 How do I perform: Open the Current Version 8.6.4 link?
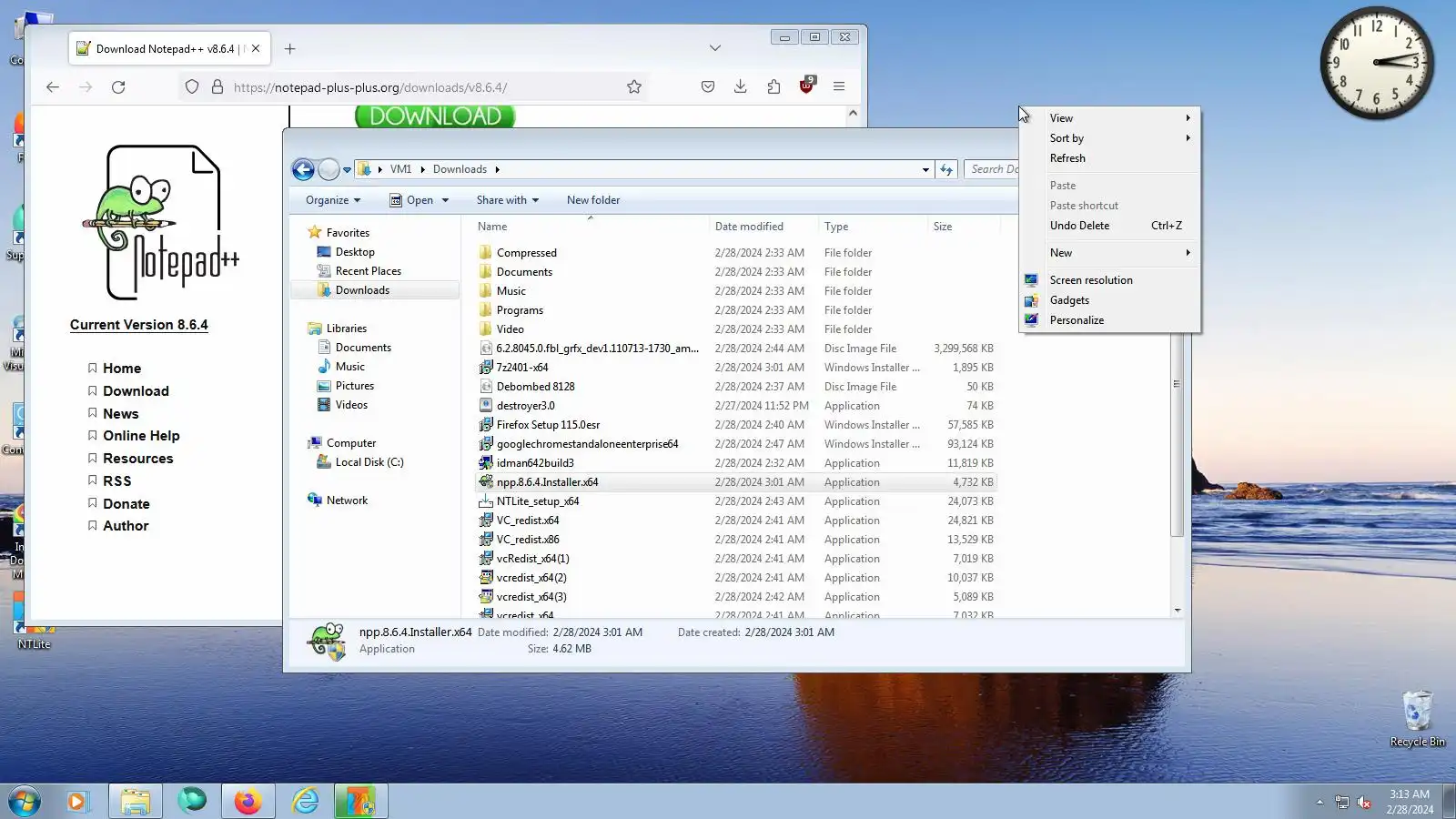pyautogui.click(x=139, y=325)
